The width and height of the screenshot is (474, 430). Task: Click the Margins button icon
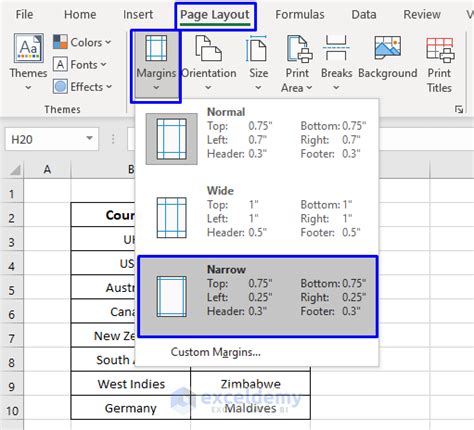point(156,48)
